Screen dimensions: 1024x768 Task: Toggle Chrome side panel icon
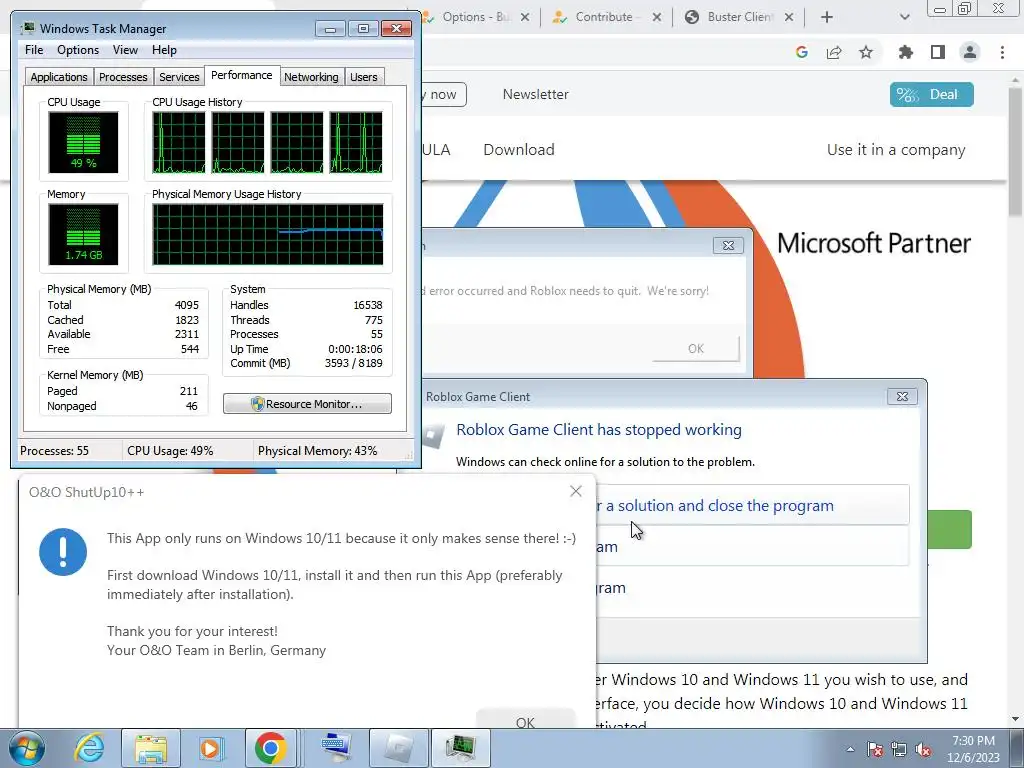[x=938, y=53]
